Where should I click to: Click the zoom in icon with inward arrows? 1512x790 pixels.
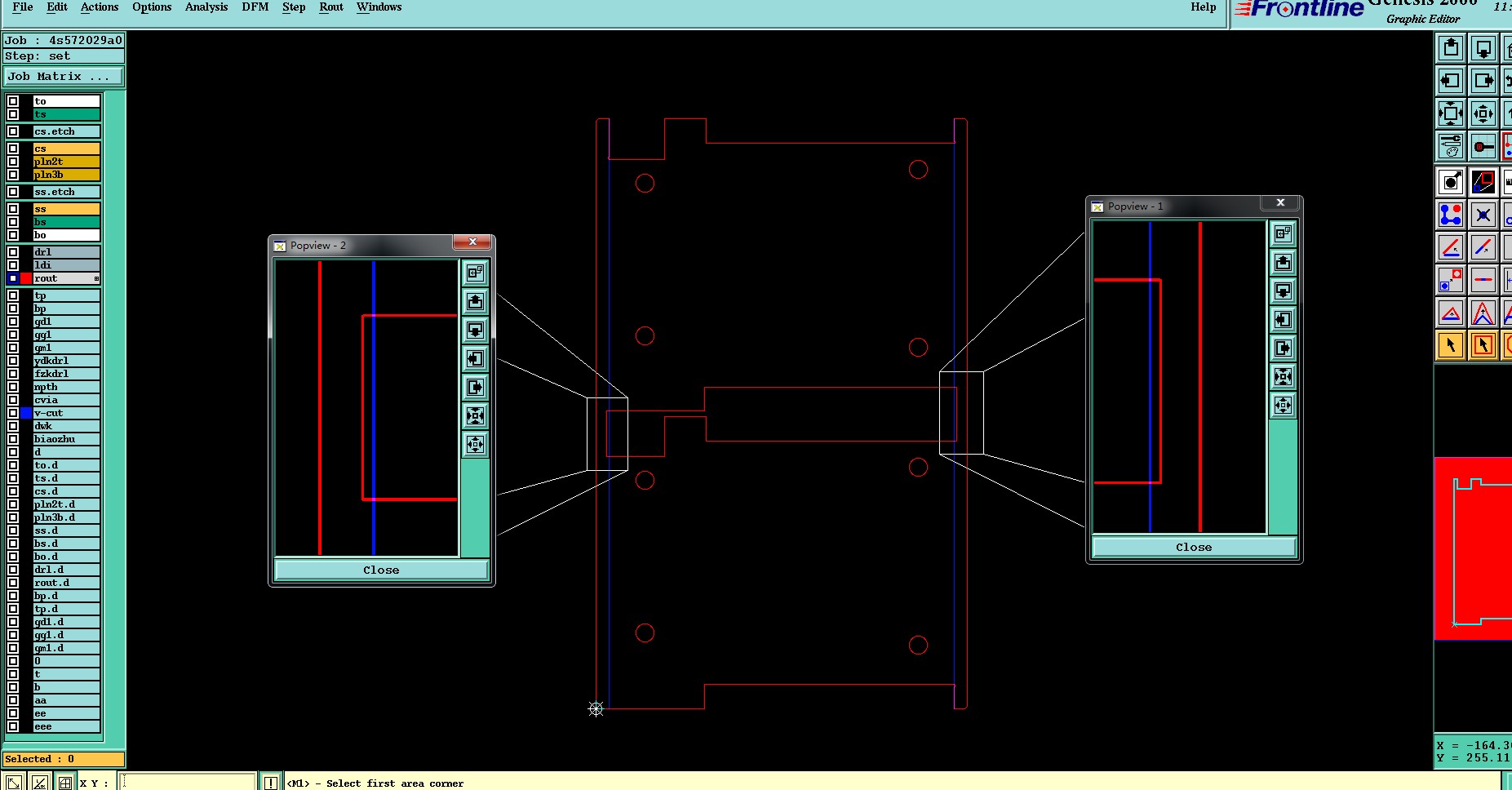[1451, 113]
